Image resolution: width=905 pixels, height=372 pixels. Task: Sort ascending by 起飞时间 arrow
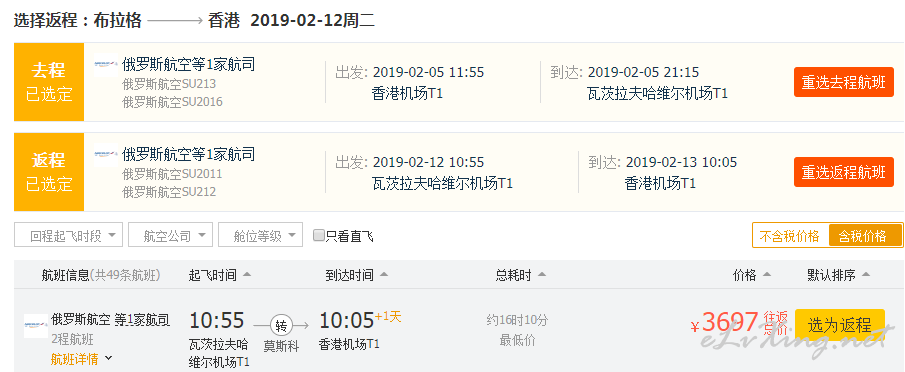coord(246,275)
